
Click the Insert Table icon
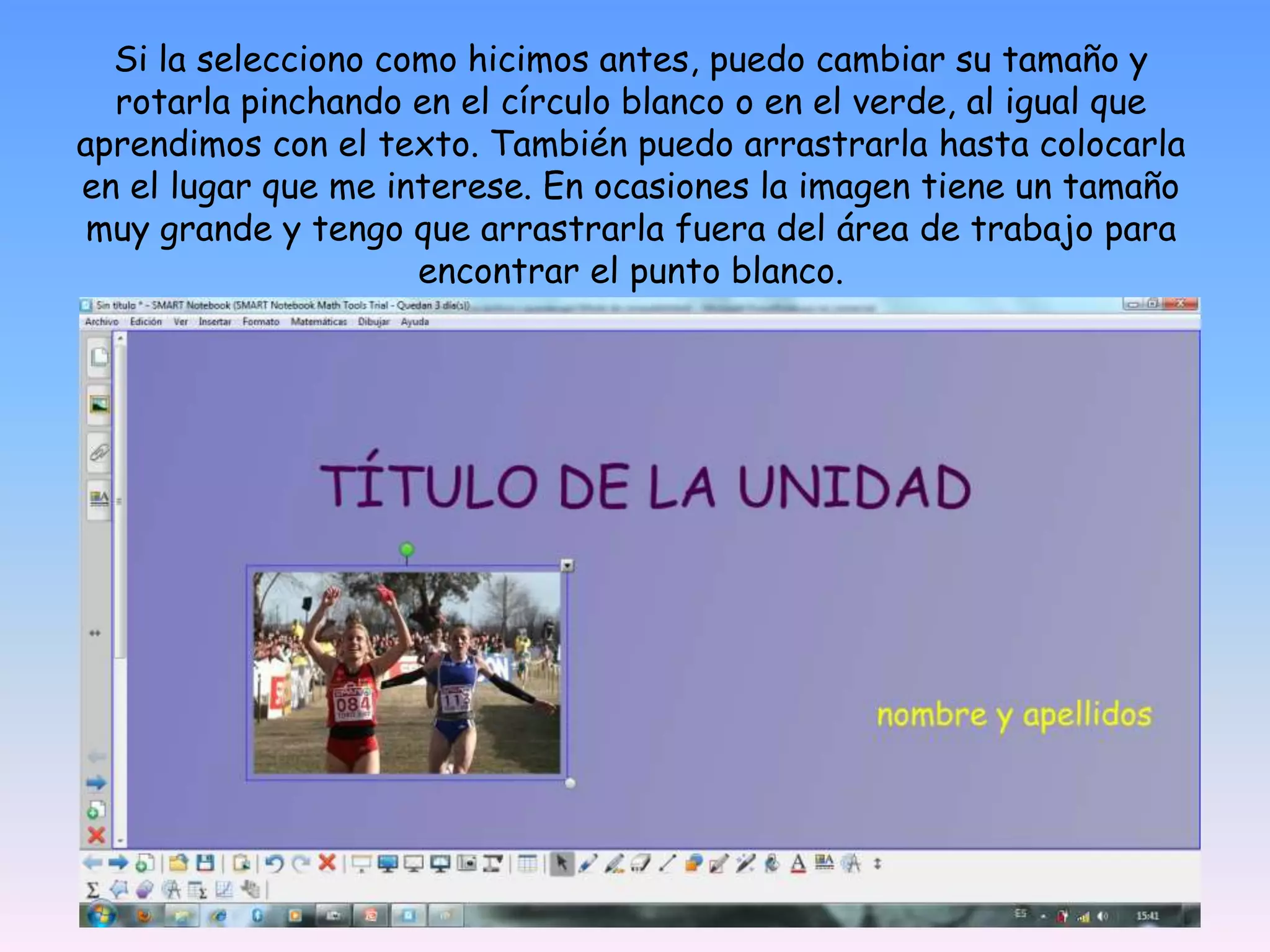528,863
